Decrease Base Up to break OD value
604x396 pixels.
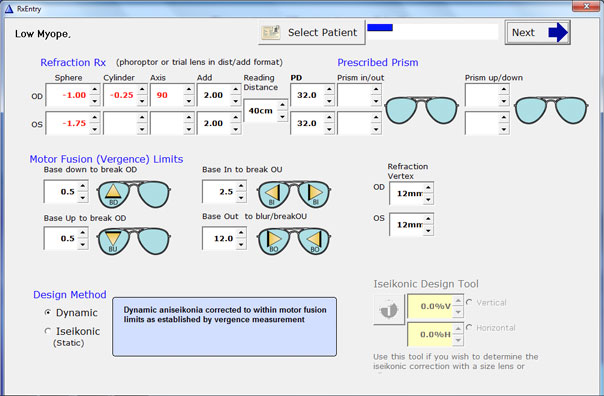click(x=82, y=244)
